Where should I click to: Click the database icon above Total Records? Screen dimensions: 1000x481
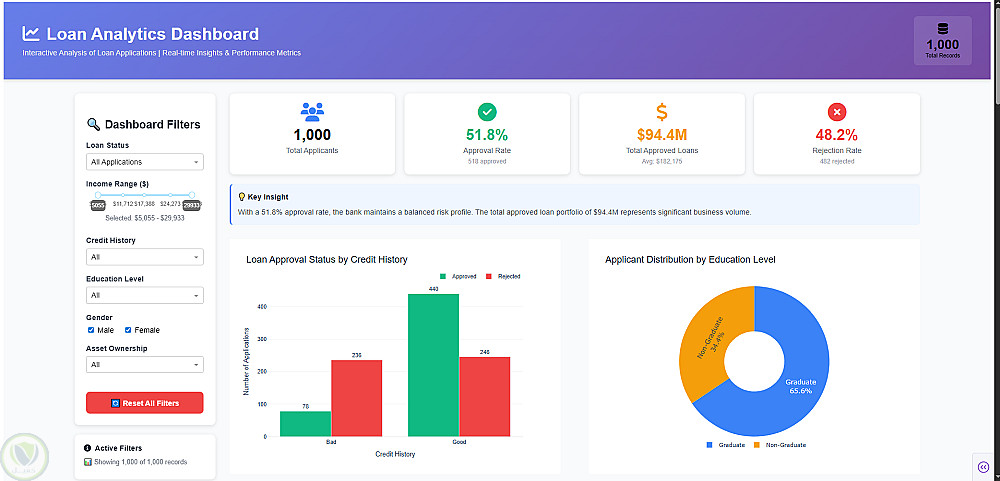pyautogui.click(x=943, y=29)
